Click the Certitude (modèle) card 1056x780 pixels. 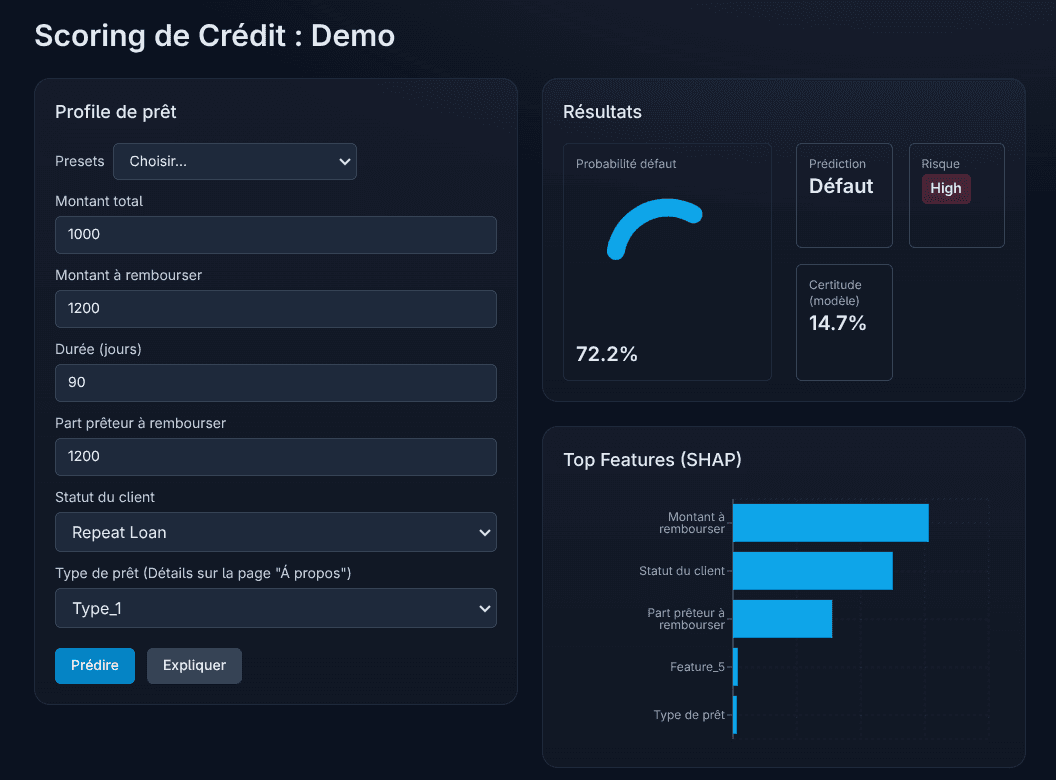point(843,322)
